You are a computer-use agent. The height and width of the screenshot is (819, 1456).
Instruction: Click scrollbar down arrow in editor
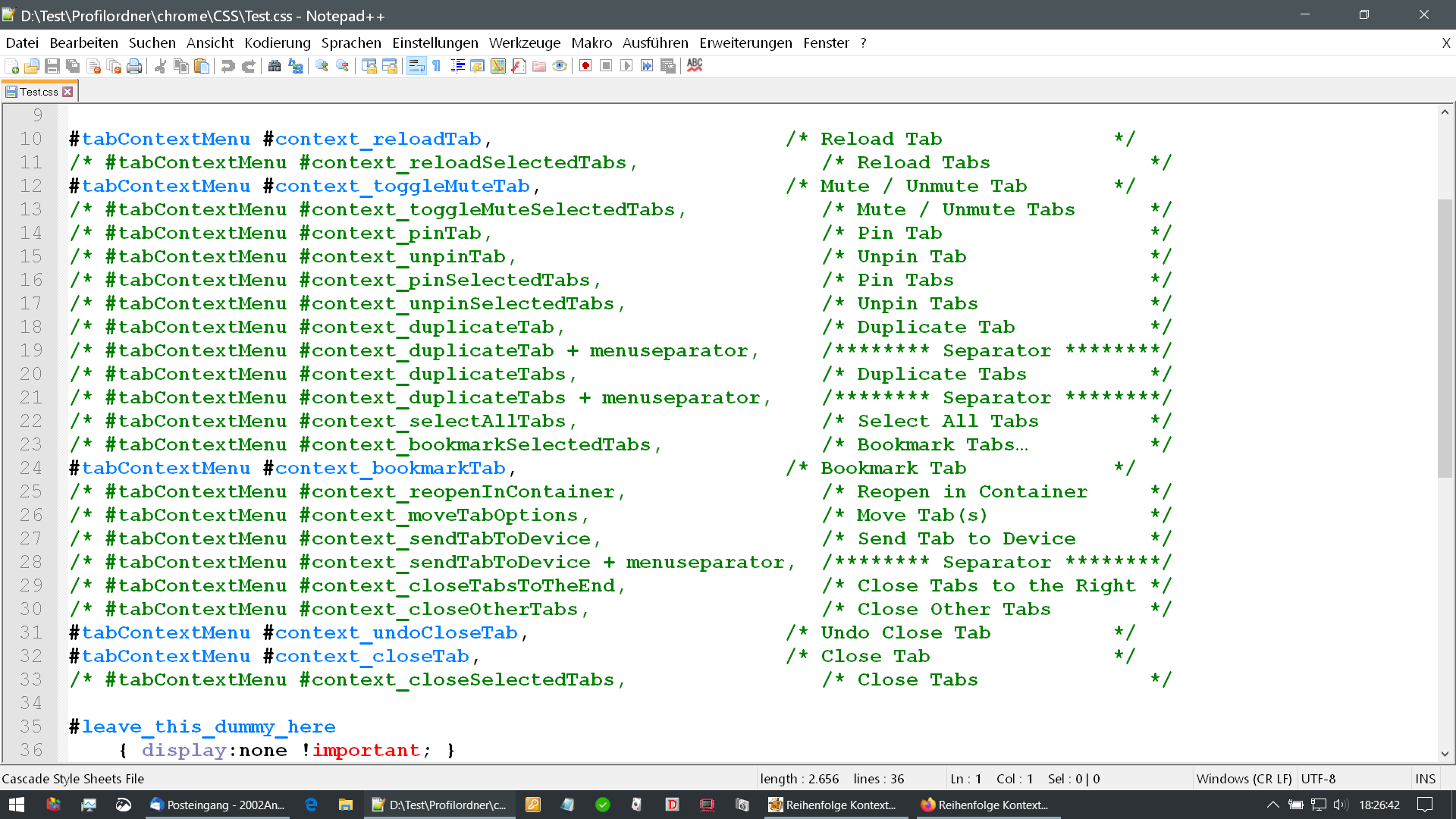pyautogui.click(x=1445, y=754)
